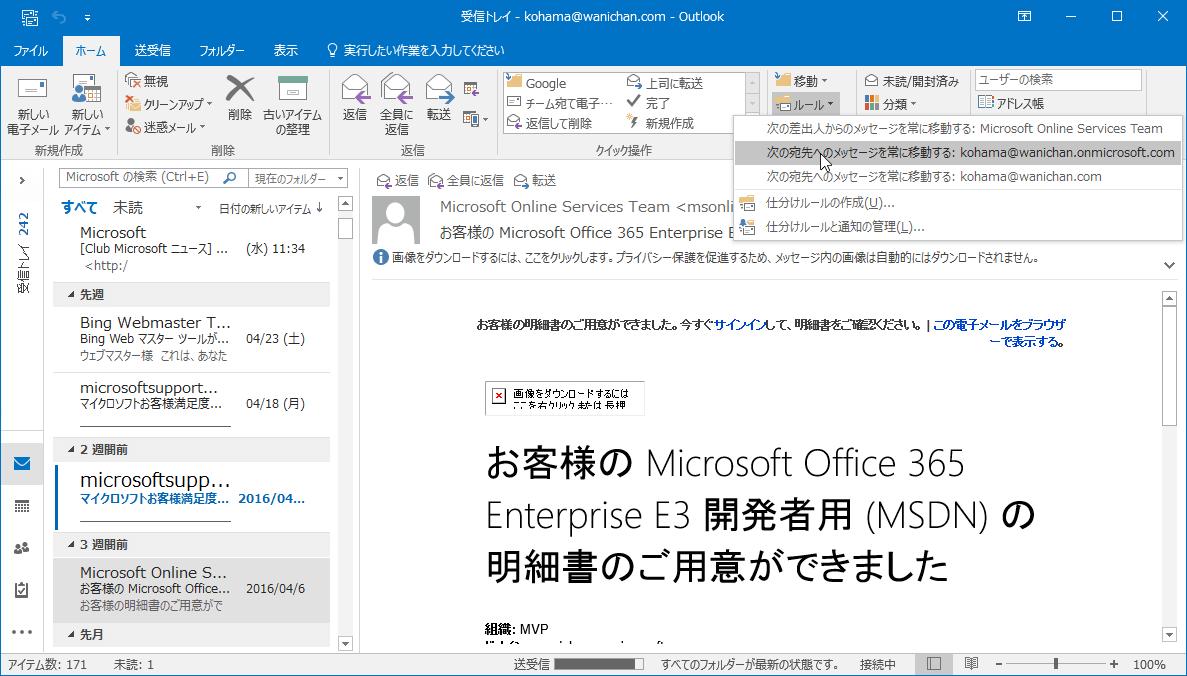Click the アドレス帳 address book button
This screenshot has width=1187, height=676.
(x=1011, y=103)
